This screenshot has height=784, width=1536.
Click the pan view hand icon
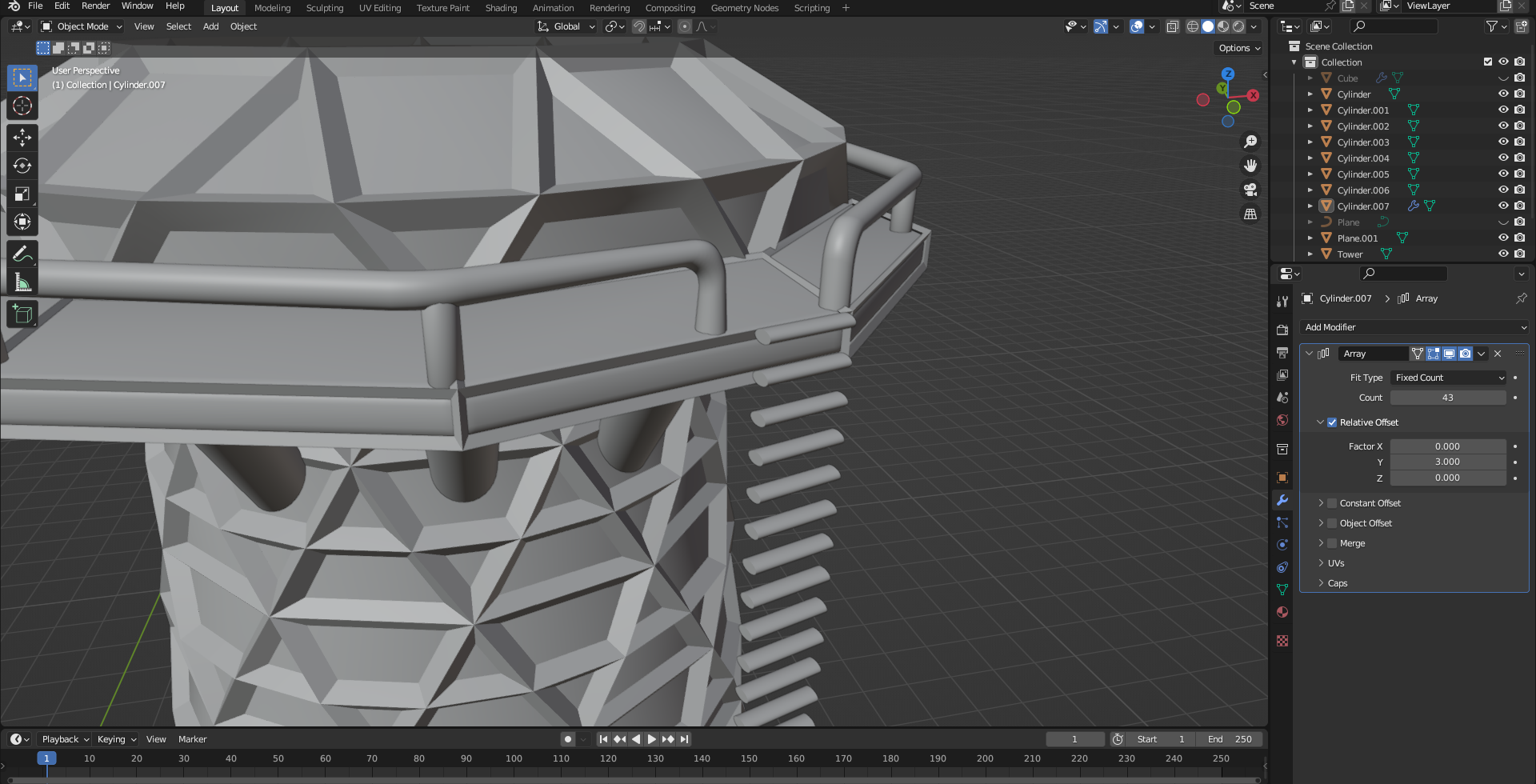pyautogui.click(x=1250, y=166)
